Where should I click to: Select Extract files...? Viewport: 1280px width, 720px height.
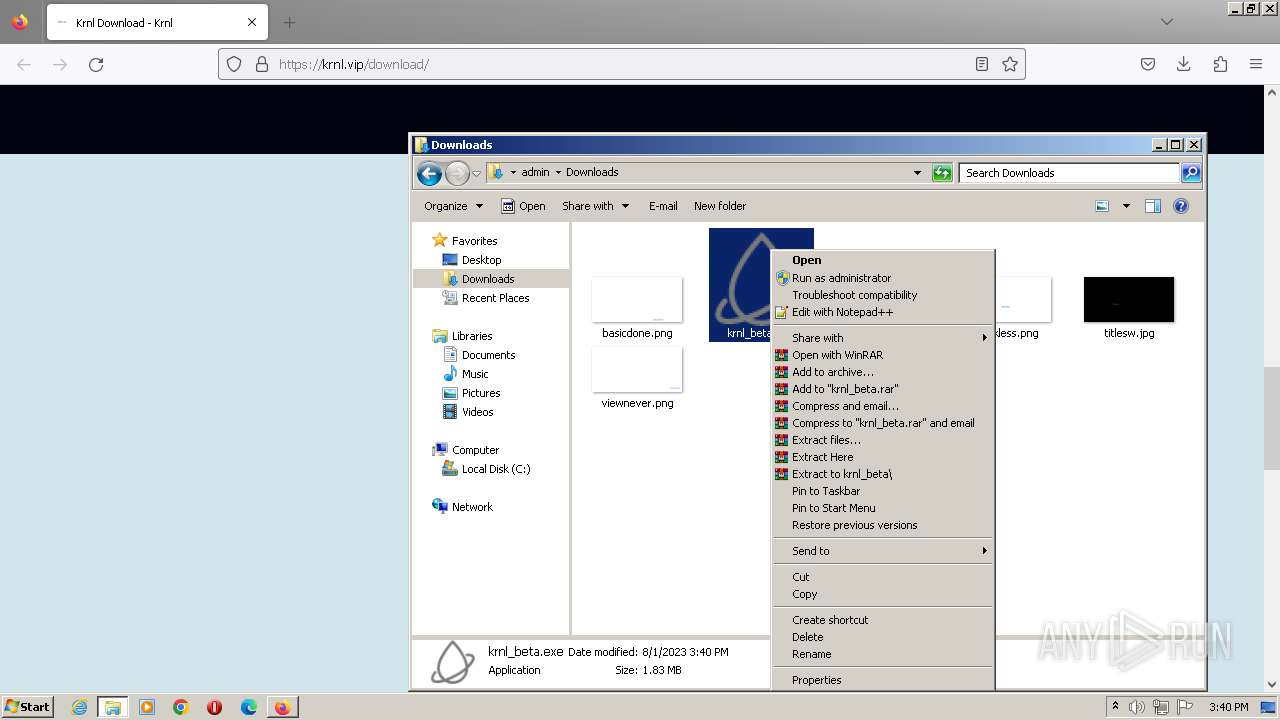(x=884, y=440)
